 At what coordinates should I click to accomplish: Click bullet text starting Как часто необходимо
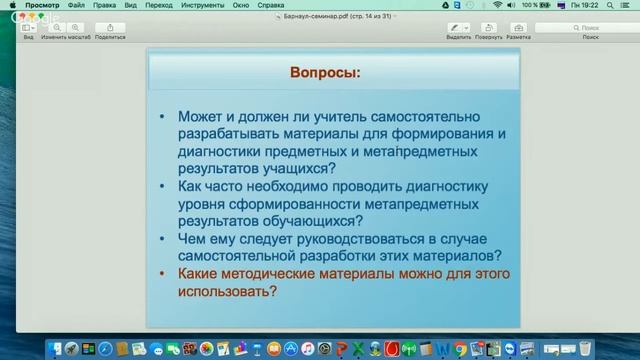333,204
